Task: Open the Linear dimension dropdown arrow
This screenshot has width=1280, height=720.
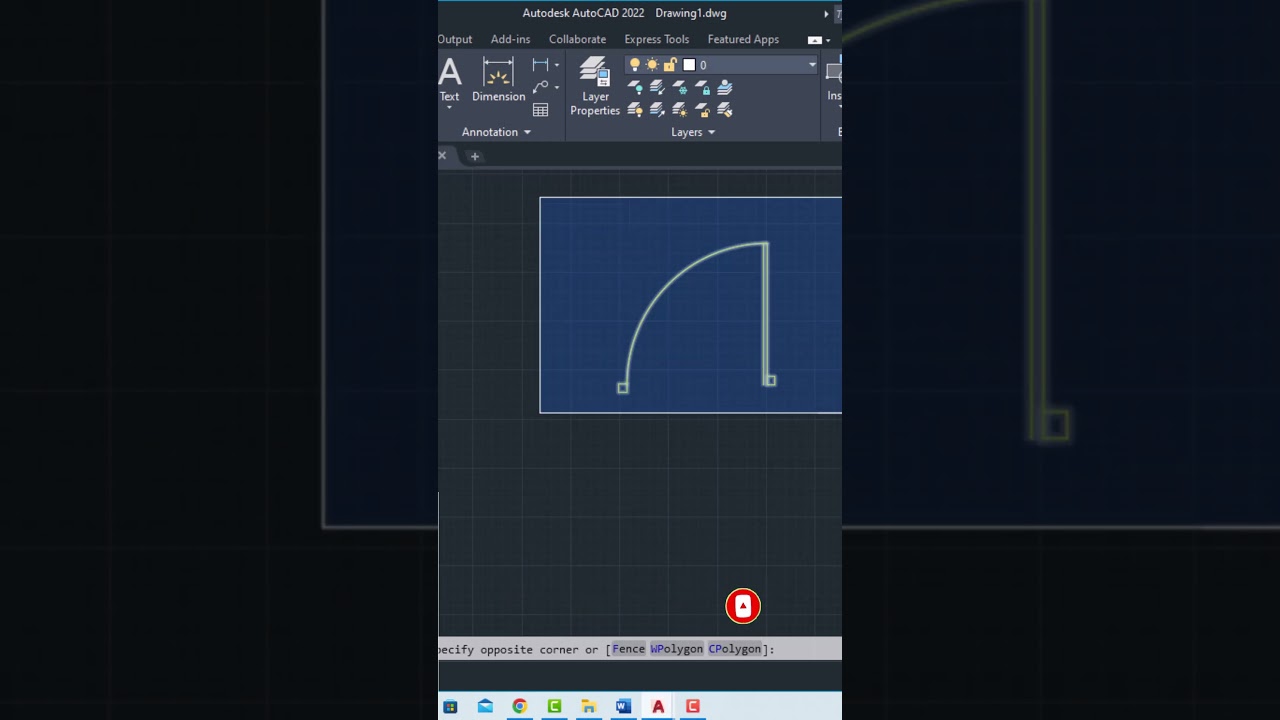Action: coord(556,65)
